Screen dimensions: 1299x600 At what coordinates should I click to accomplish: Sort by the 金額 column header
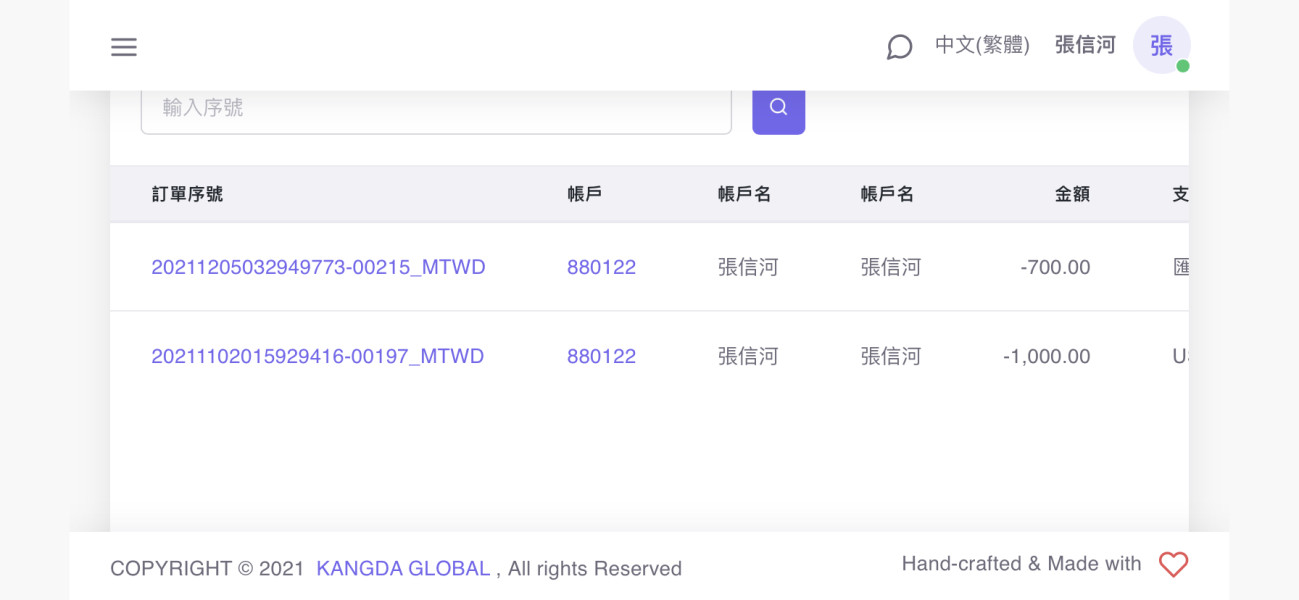tap(1072, 194)
